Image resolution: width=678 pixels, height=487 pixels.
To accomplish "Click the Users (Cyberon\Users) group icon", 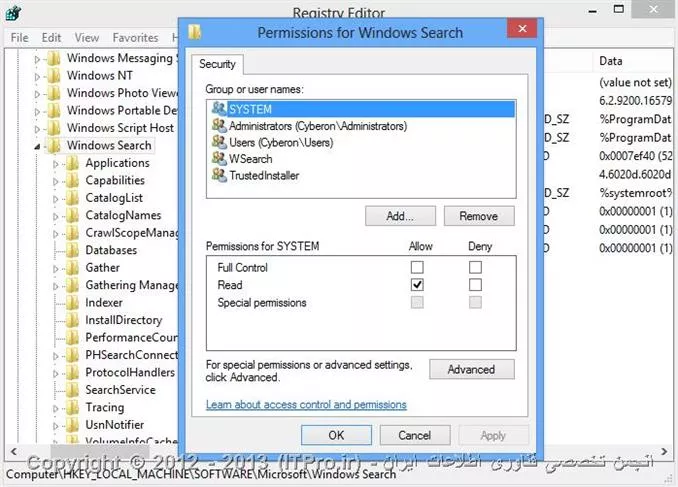I will pos(219,142).
